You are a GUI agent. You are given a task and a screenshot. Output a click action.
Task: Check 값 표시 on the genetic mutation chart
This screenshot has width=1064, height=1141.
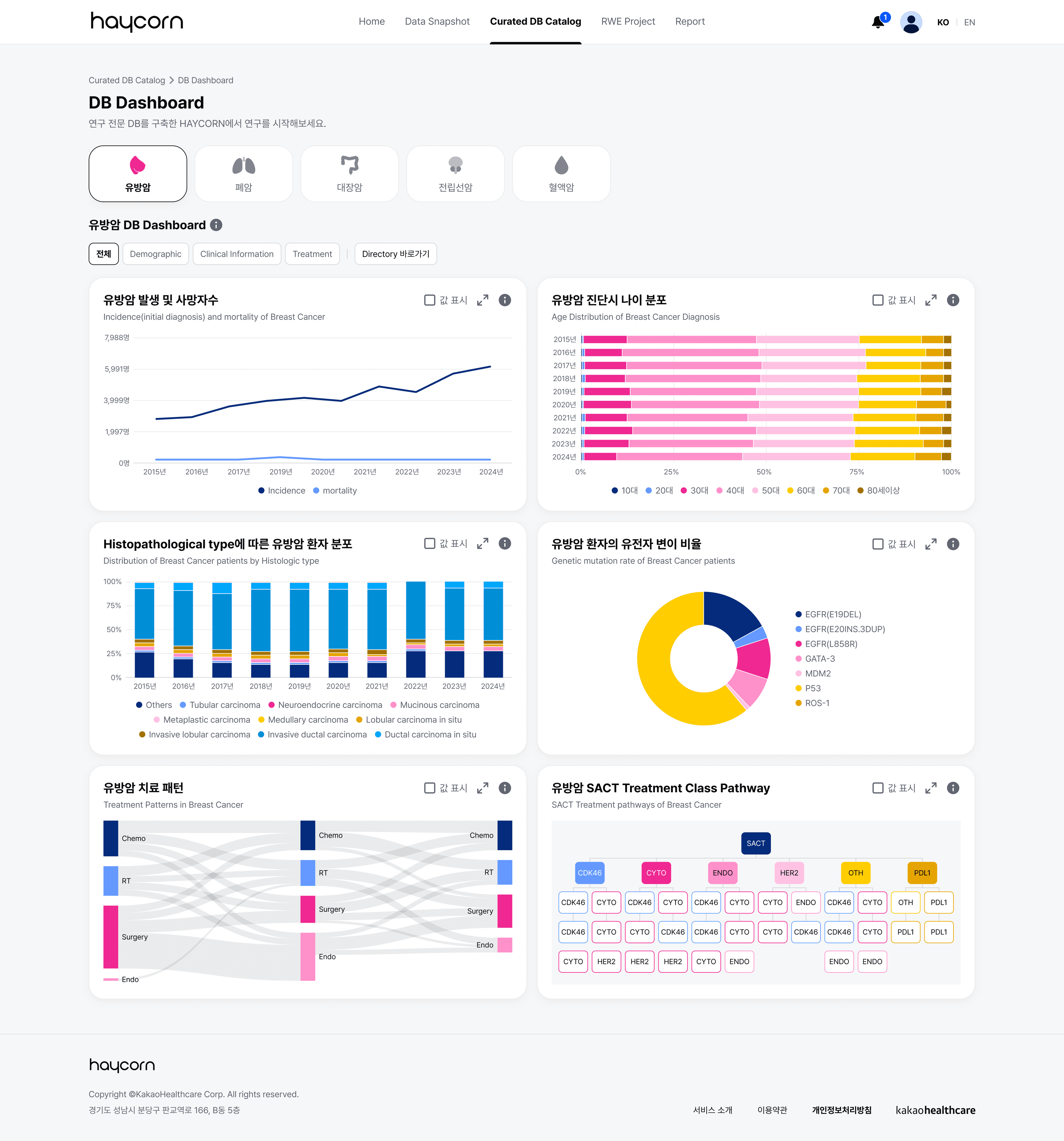[x=878, y=544]
